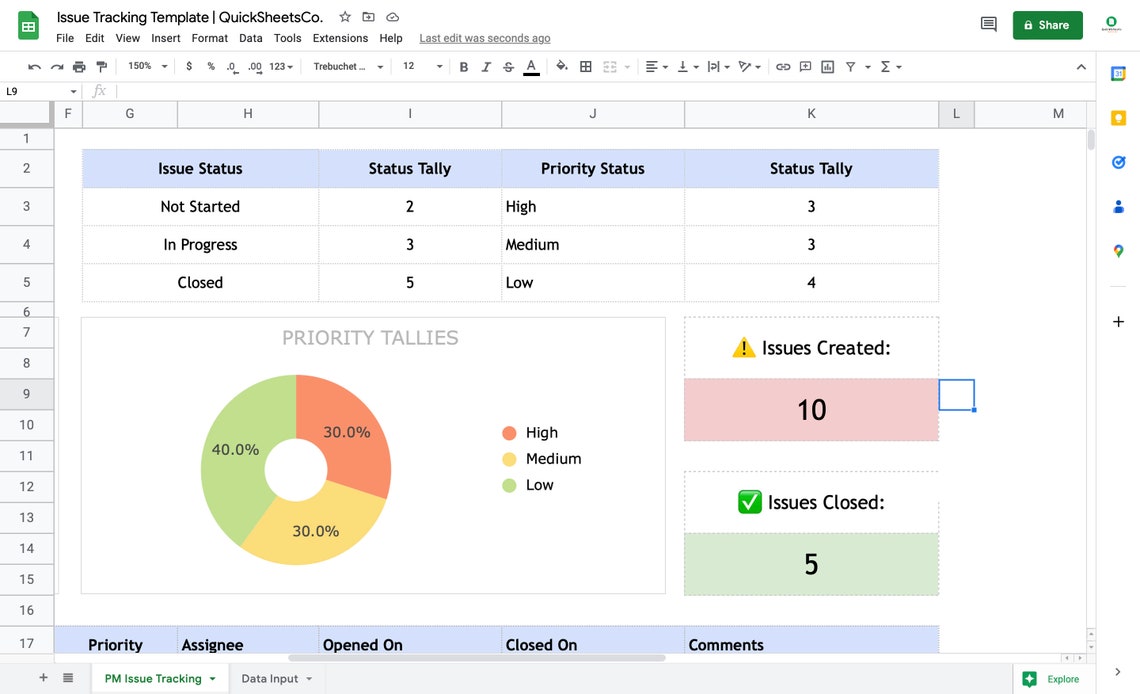Format as percent icon
This screenshot has height=694, width=1140.
211,66
